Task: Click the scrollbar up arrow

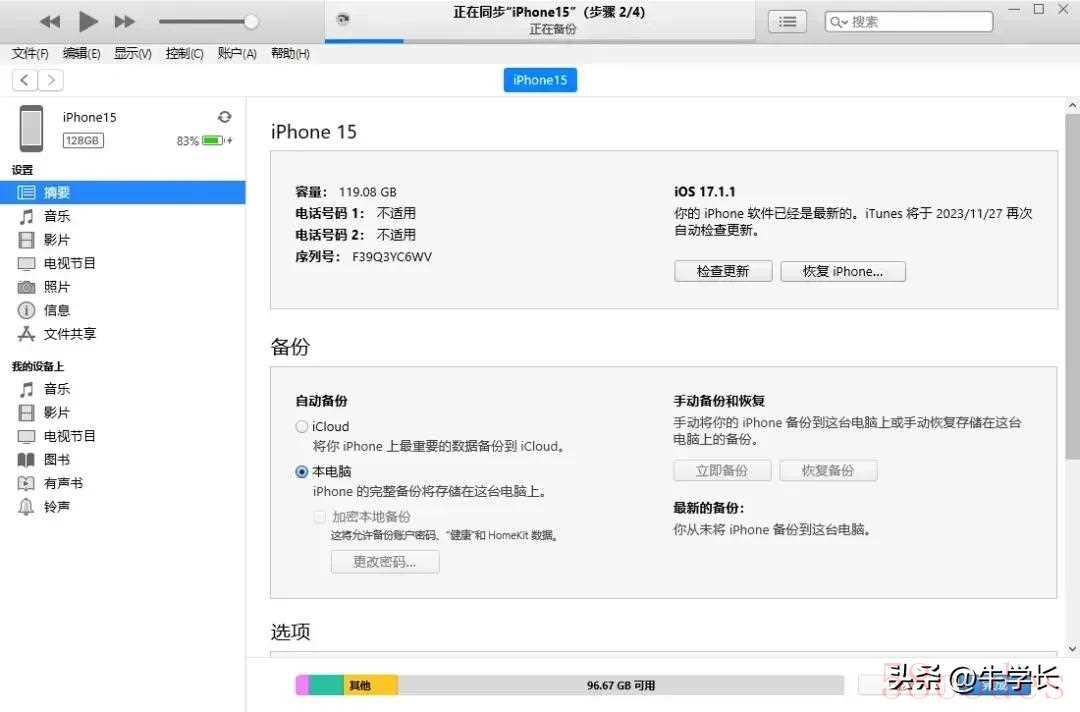Action: 1072,106
